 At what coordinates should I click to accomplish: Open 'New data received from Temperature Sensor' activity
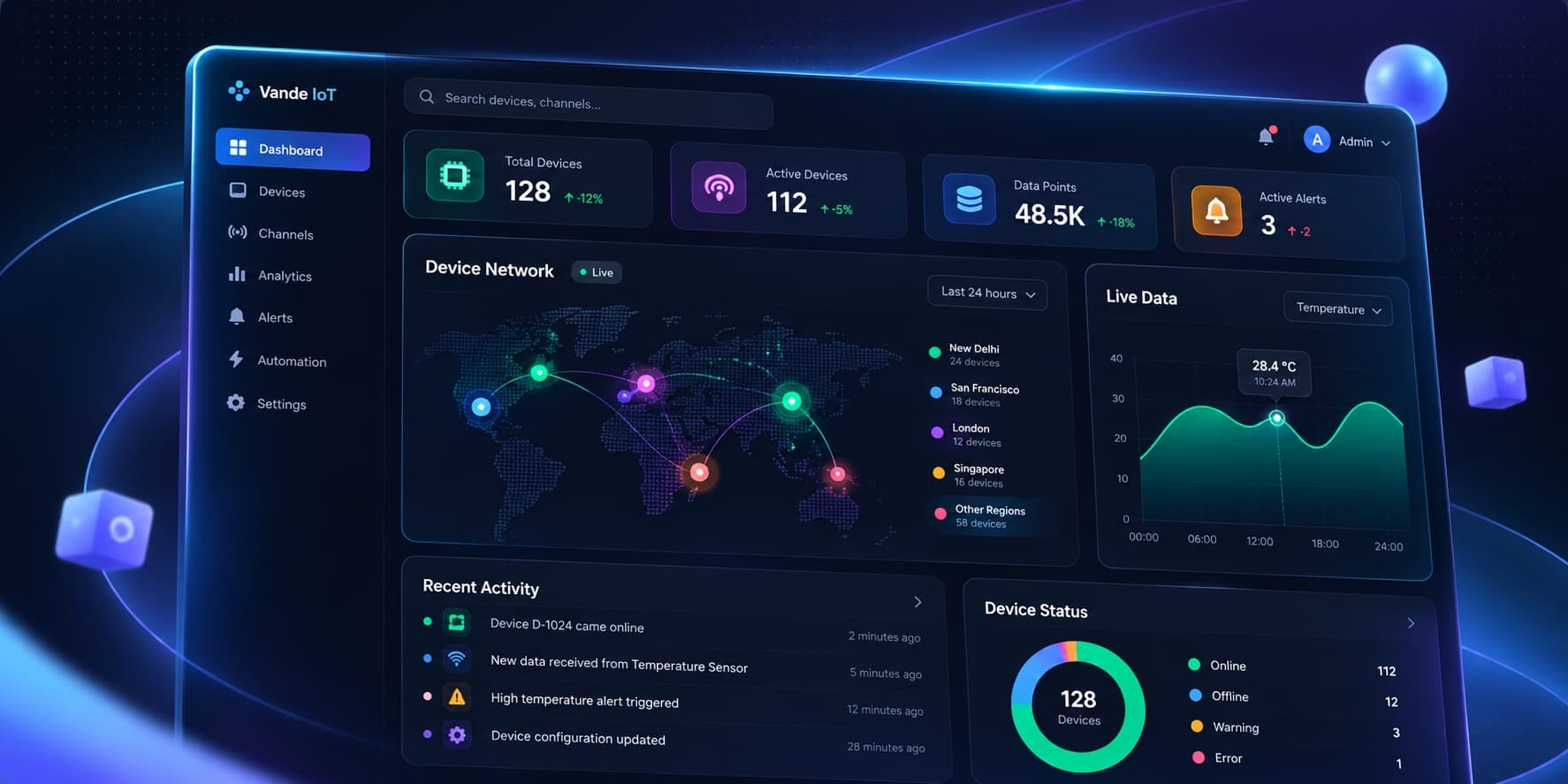(x=619, y=663)
